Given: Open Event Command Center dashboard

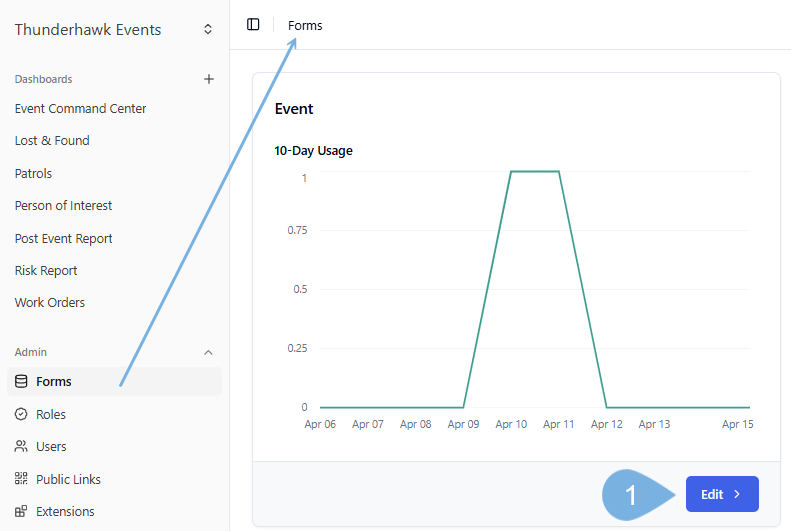Looking at the screenshot, I should [x=80, y=108].
